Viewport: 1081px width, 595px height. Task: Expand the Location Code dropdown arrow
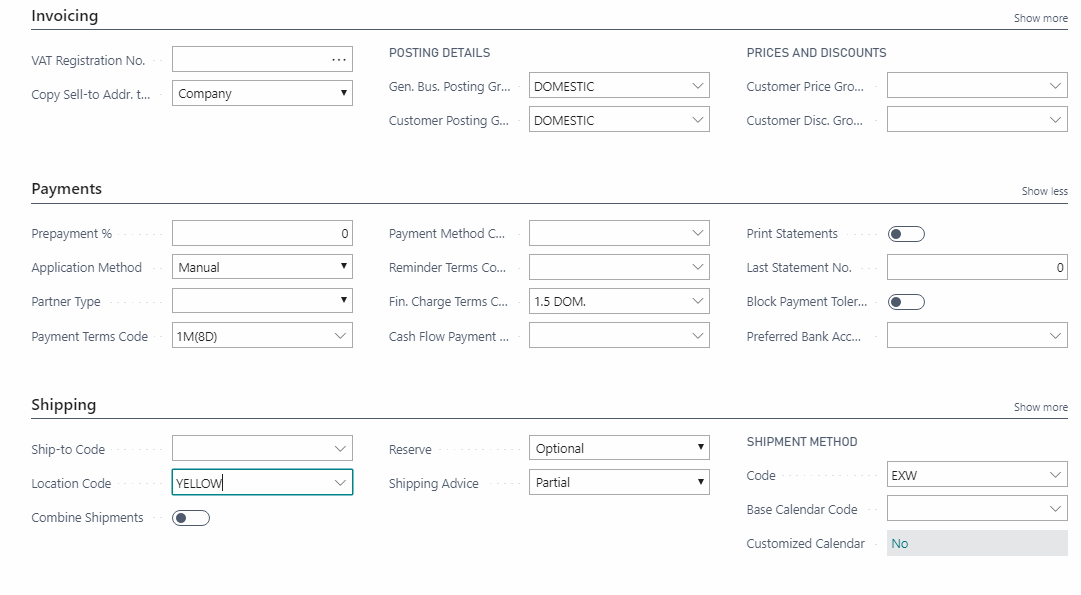click(340, 483)
